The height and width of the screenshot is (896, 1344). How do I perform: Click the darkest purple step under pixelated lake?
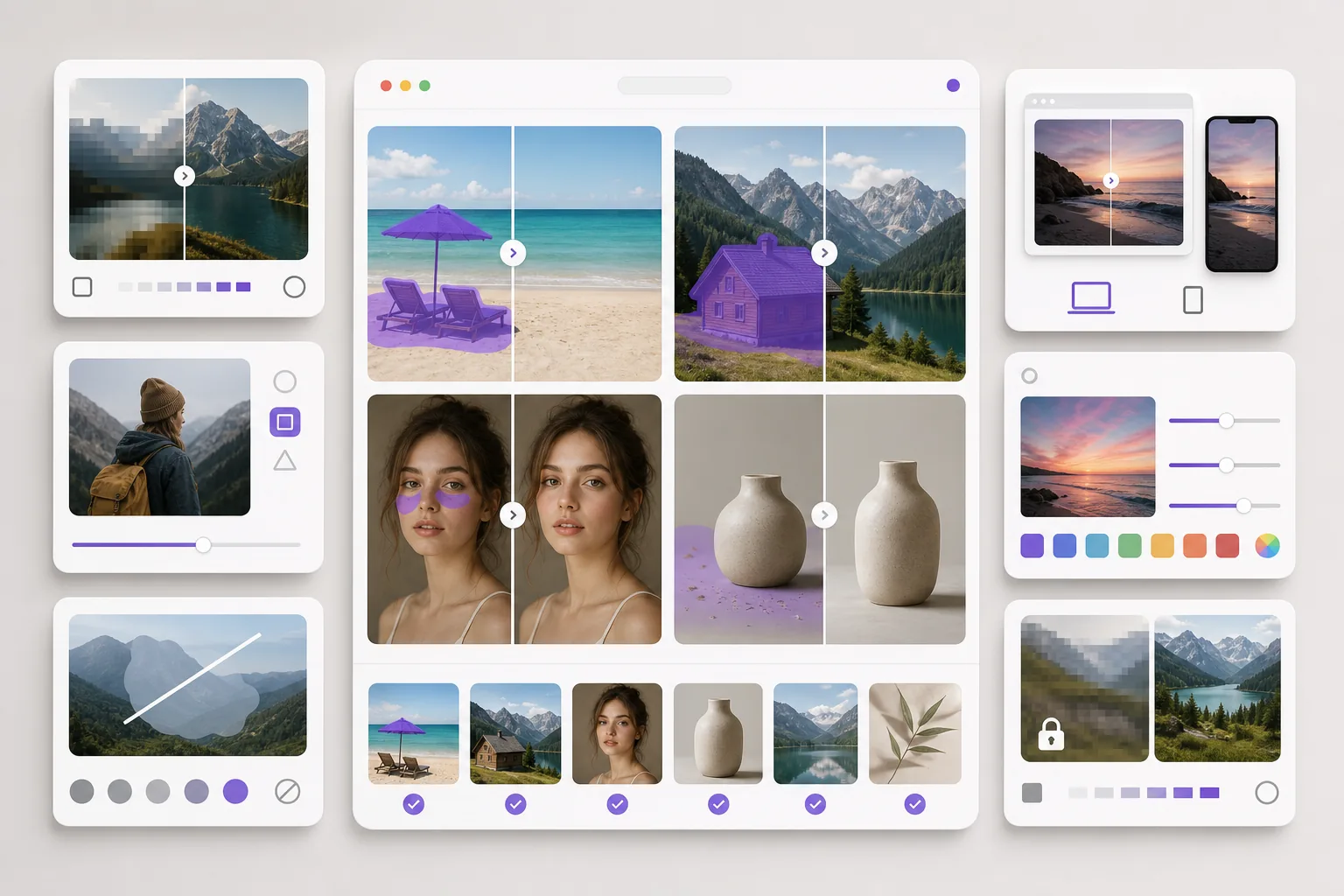(243, 287)
